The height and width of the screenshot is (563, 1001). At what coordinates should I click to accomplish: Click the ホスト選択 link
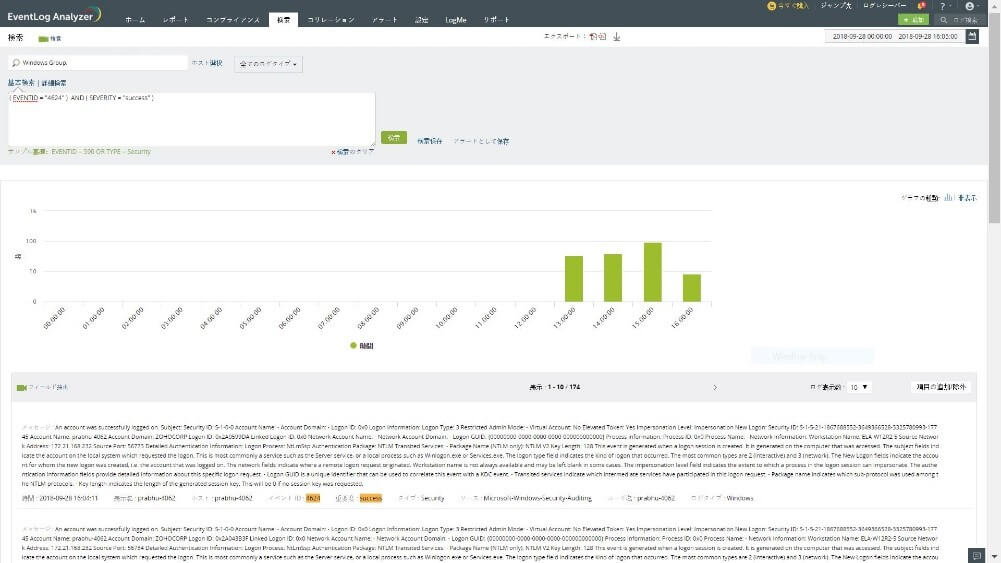[207, 63]
